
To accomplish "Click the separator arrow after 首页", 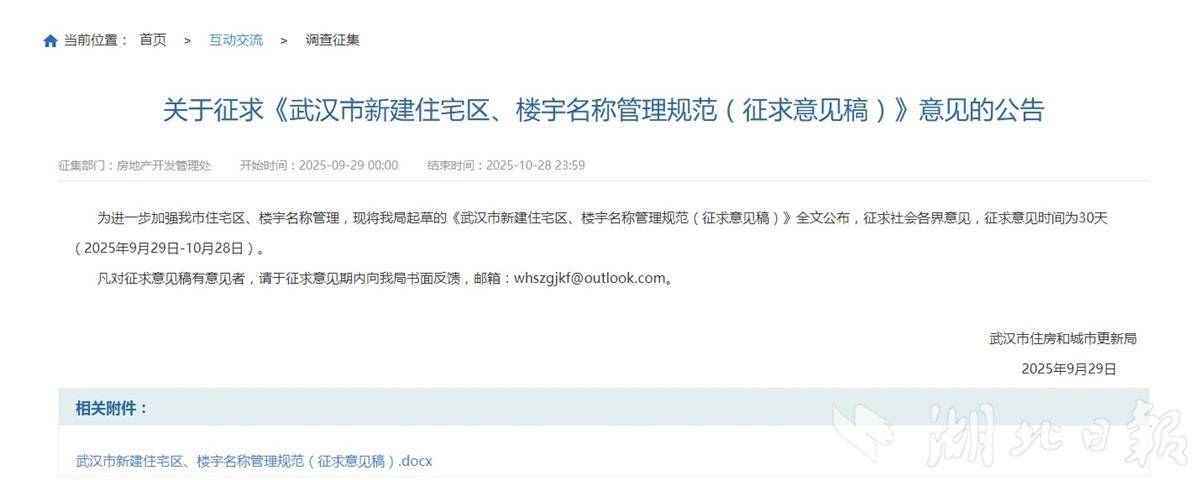I will click(x=187, y=40).
